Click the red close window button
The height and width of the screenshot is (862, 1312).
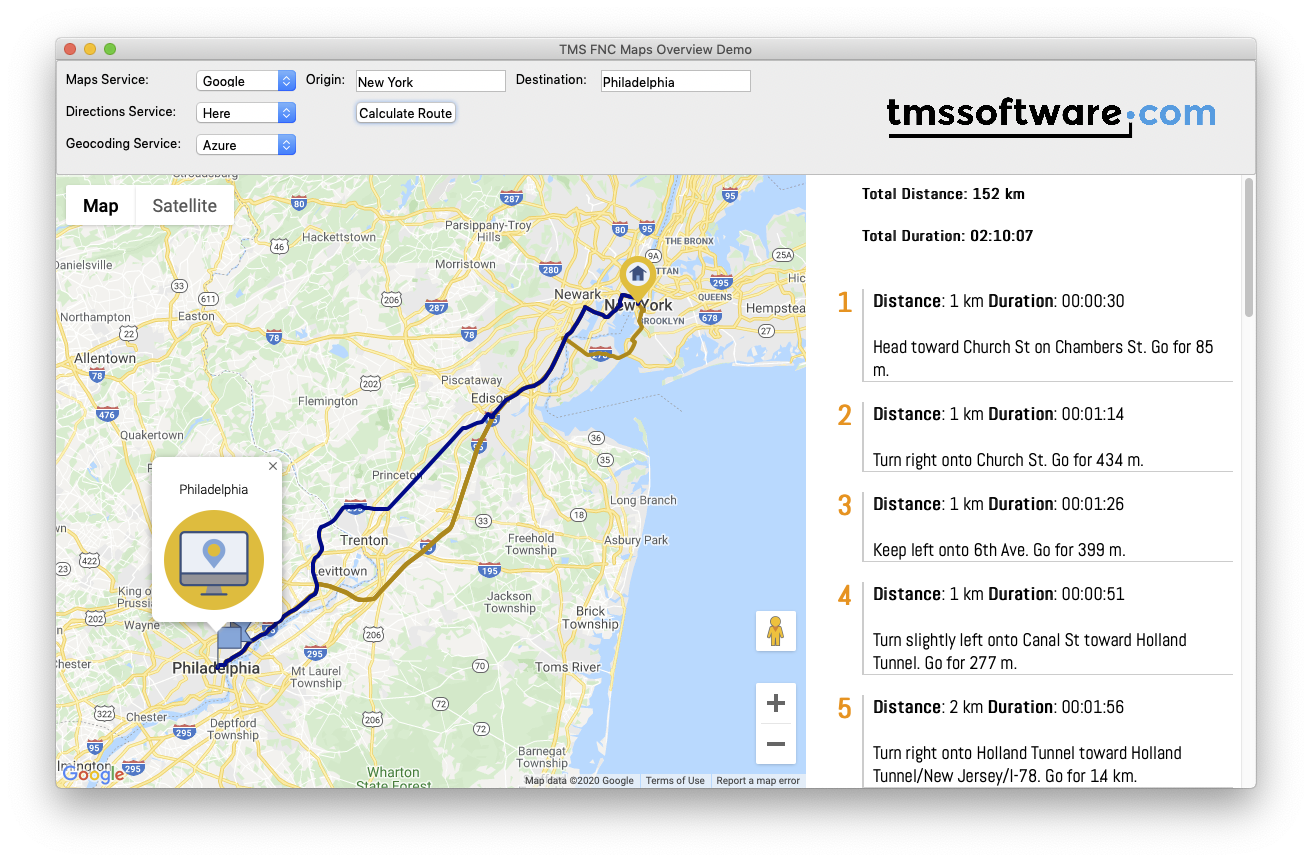click(x=70, y=49)
